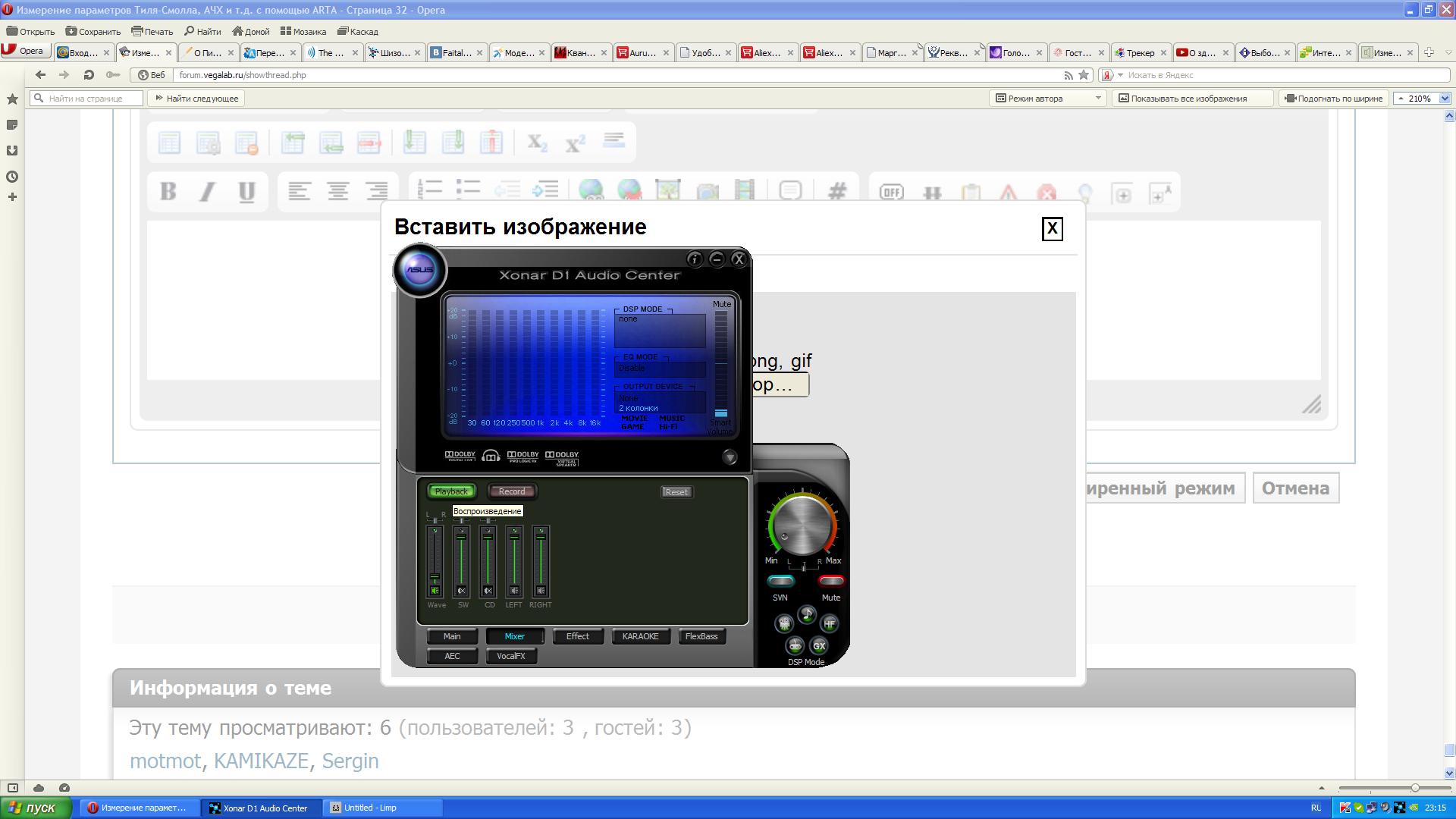Toggle the red master Mute switch

(831, 582)
